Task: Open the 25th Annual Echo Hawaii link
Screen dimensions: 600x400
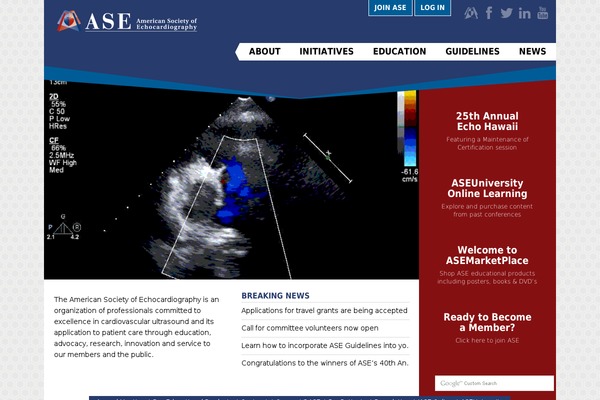Action: [x=487, y=121]
